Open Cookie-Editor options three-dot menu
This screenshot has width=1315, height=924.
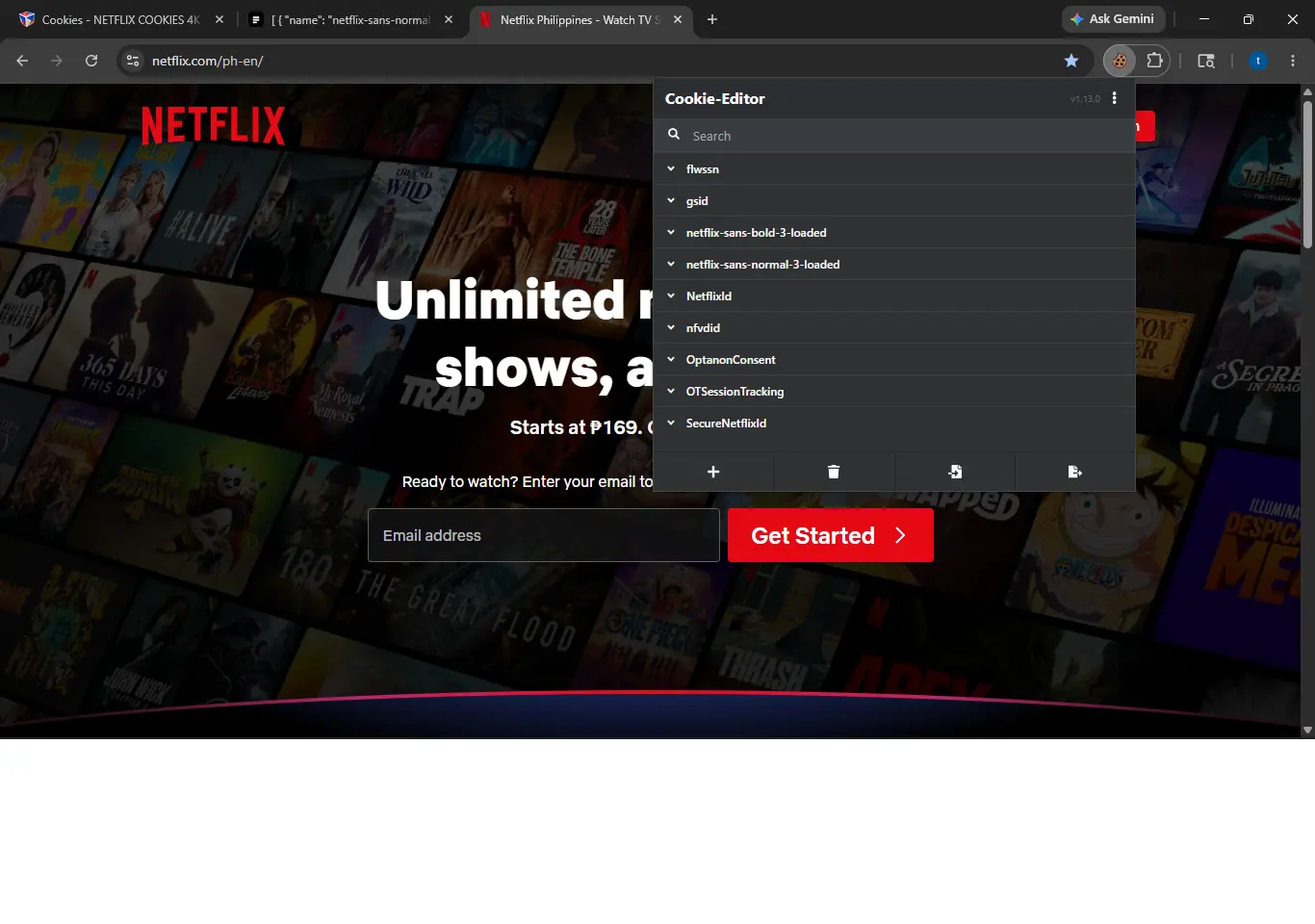tap(1115, 98)
